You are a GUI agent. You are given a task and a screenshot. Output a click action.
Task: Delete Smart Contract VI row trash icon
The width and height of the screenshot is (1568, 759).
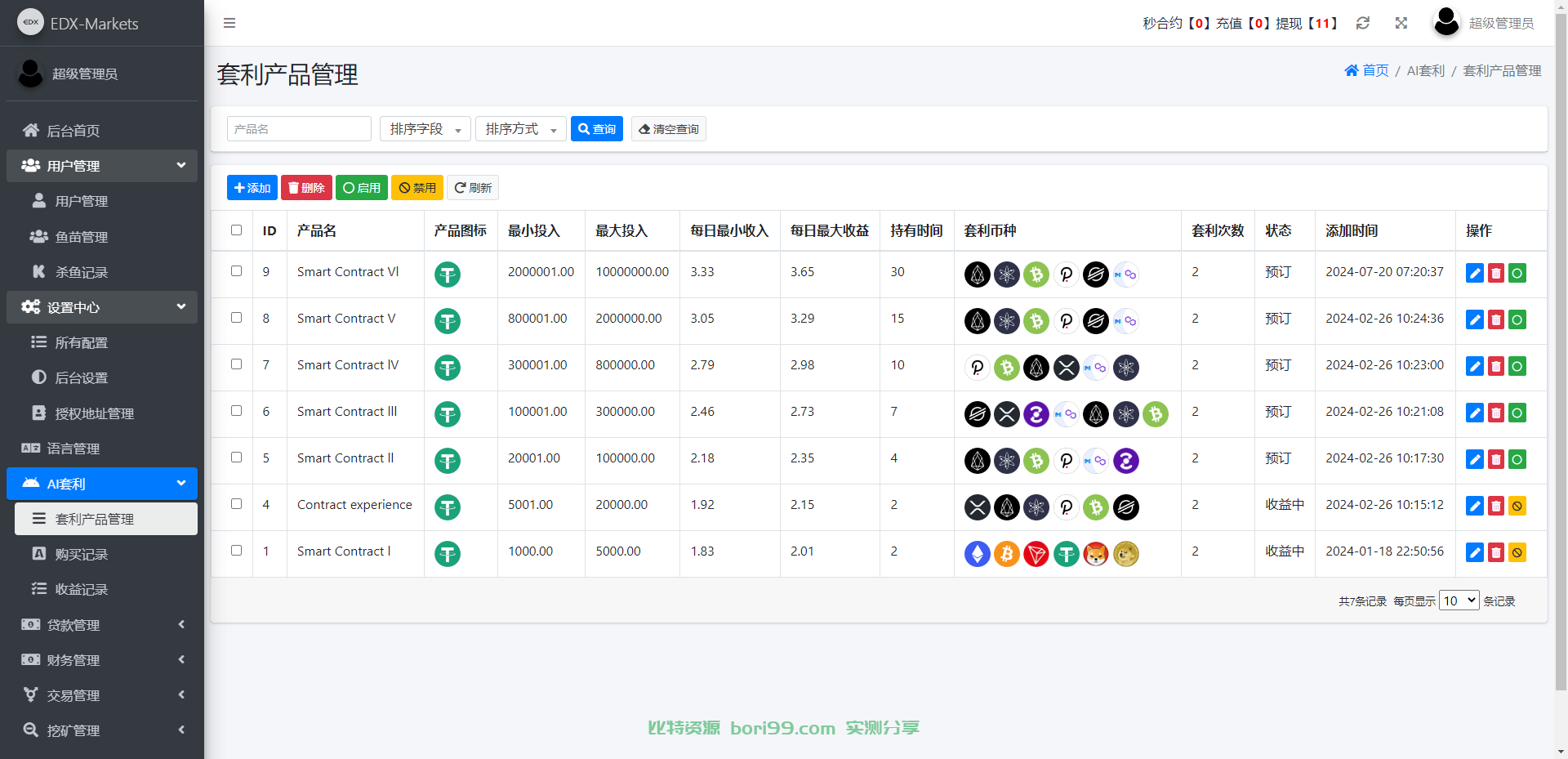[x=1496, y=274]
